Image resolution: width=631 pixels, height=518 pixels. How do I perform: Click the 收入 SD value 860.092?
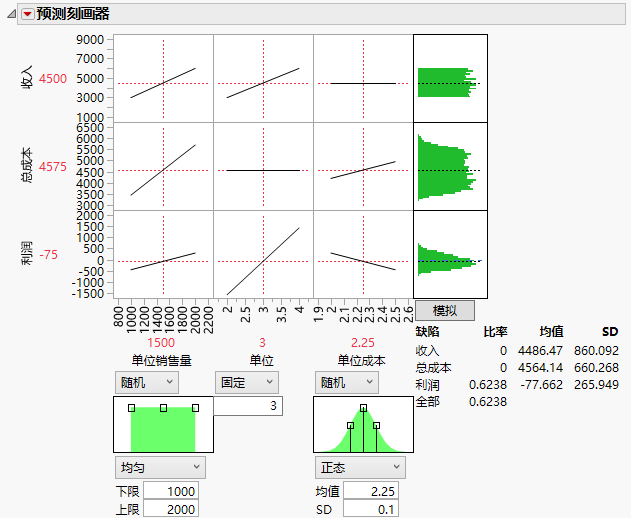[596, 351]
